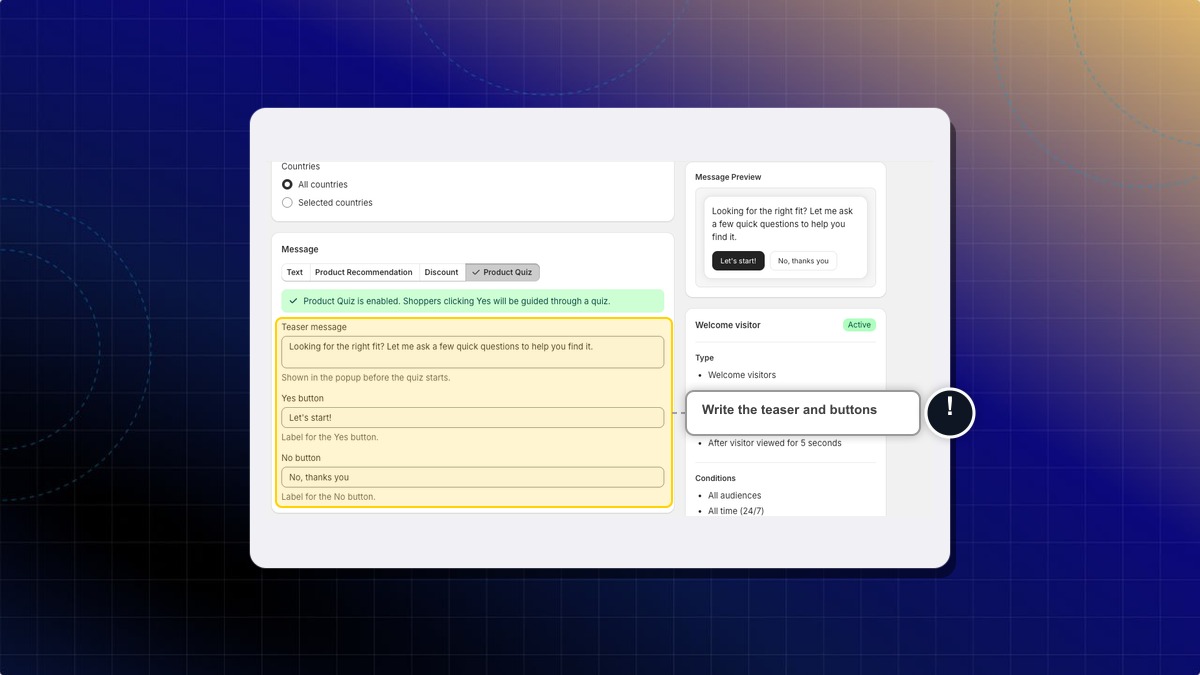Focus the Yes button label field
1200x675 pixels.
[472, 418]
